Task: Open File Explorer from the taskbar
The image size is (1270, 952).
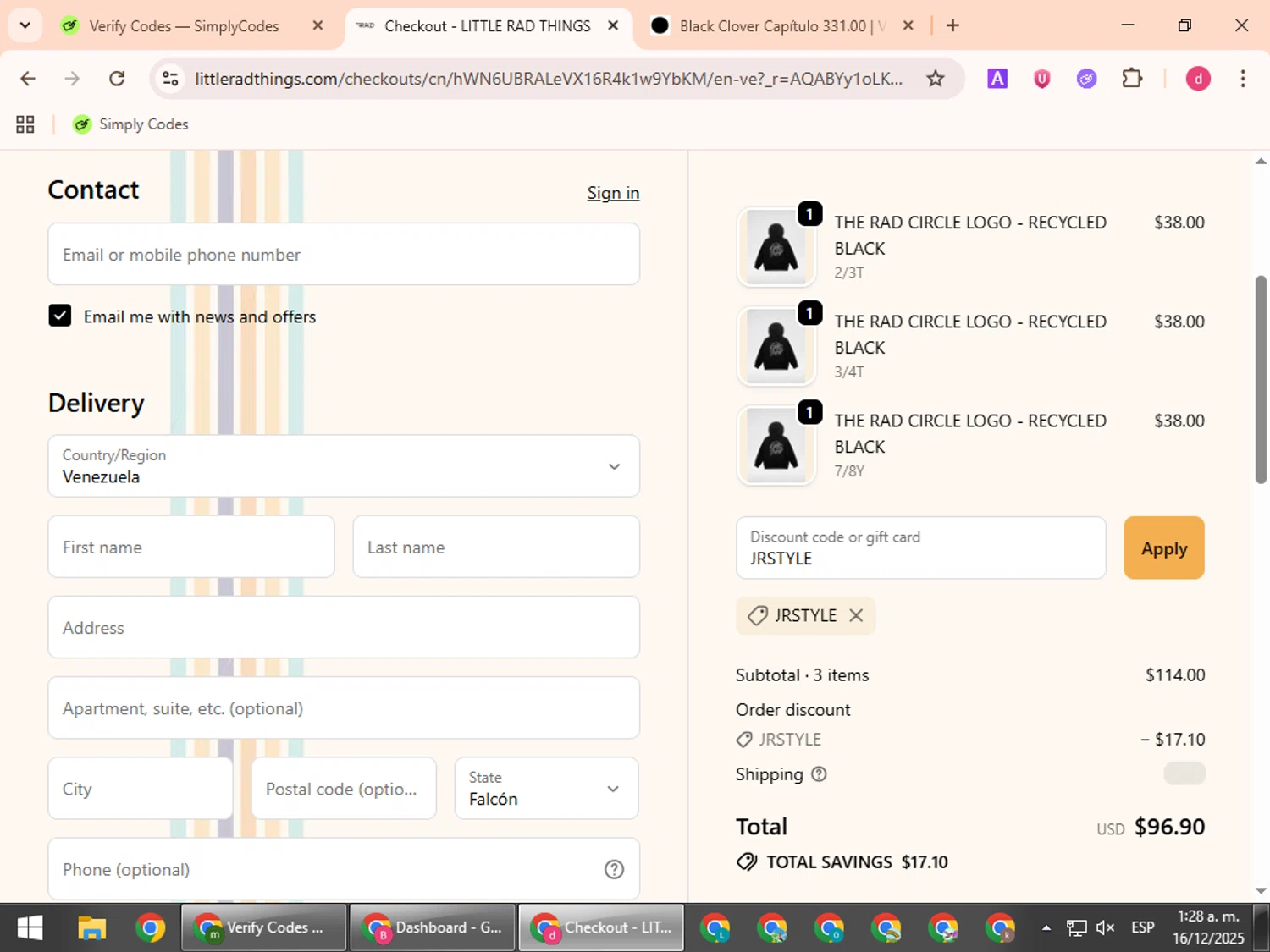Action: tap(91, 927)
